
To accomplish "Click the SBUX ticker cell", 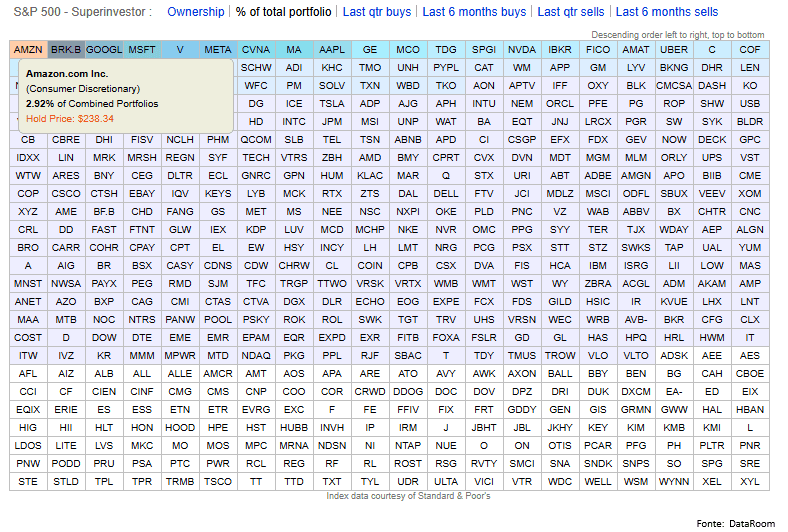I will coord(674,193).
